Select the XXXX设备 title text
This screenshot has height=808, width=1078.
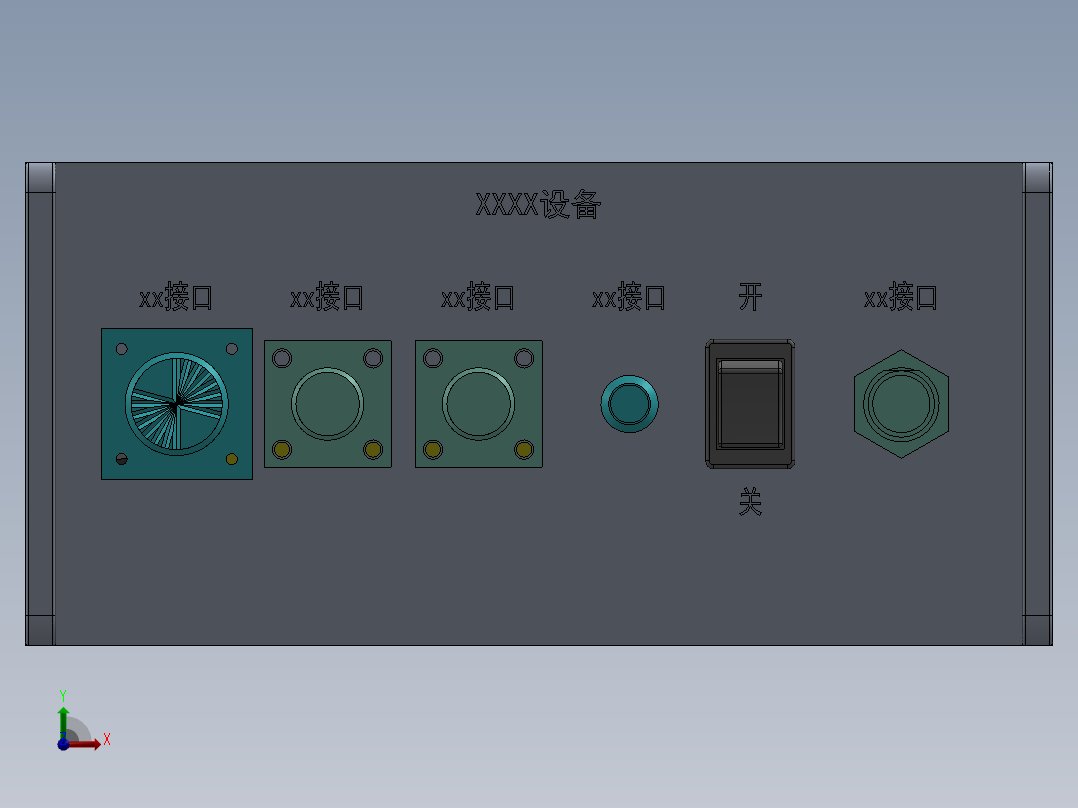(x=538, y=204)
